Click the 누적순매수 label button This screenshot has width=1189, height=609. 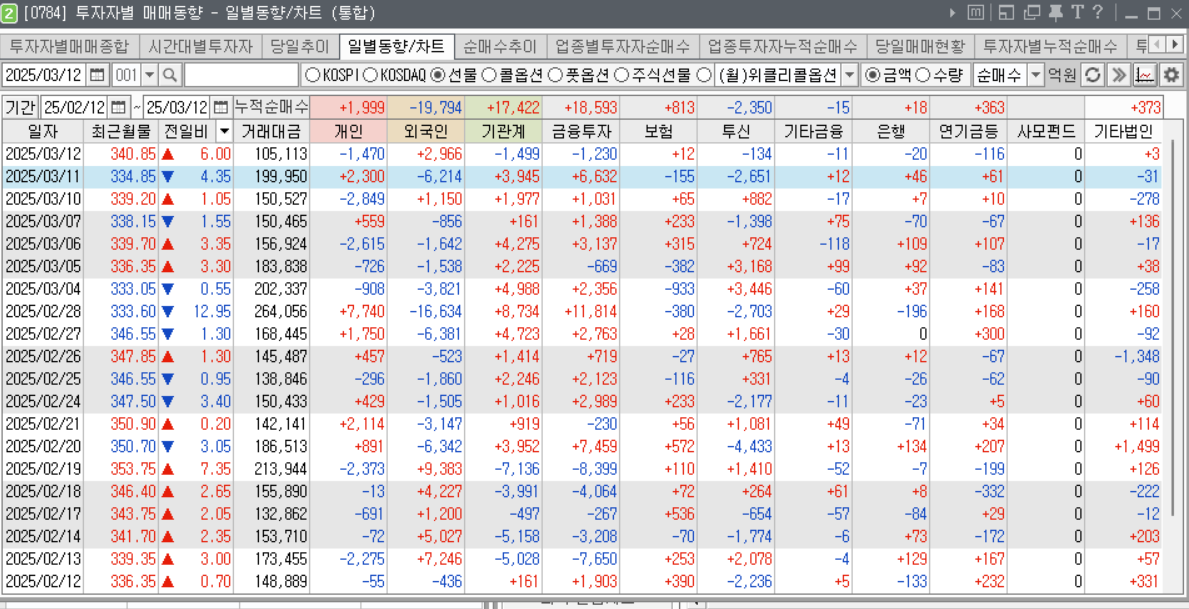click(x=271, y=107)
